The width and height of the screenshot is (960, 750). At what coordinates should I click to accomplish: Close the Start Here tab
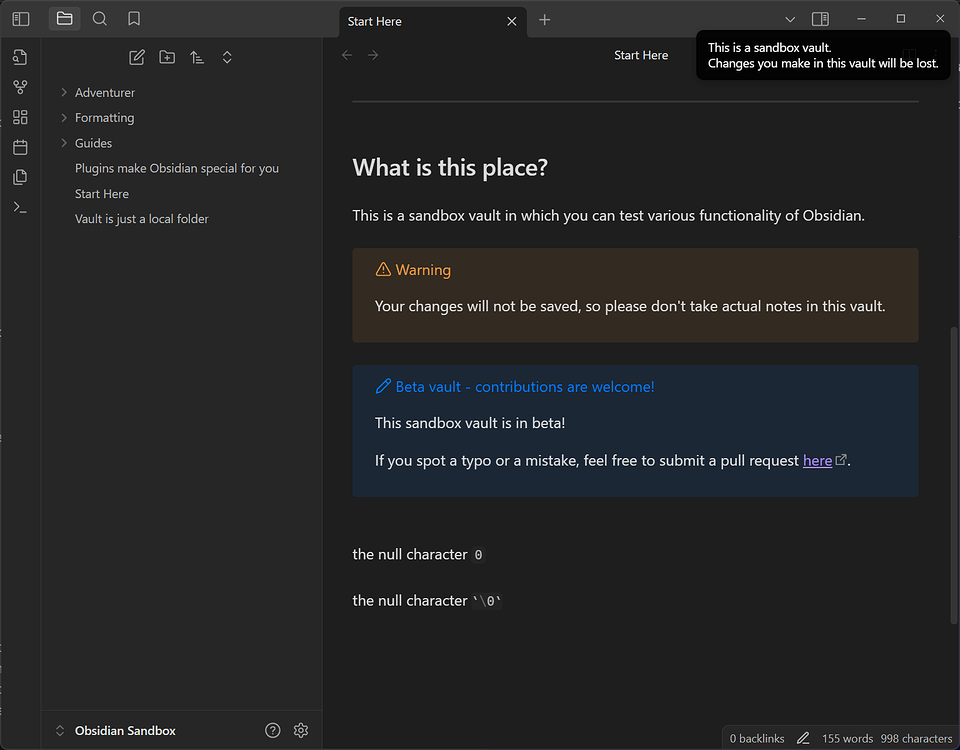pos(512,21)
